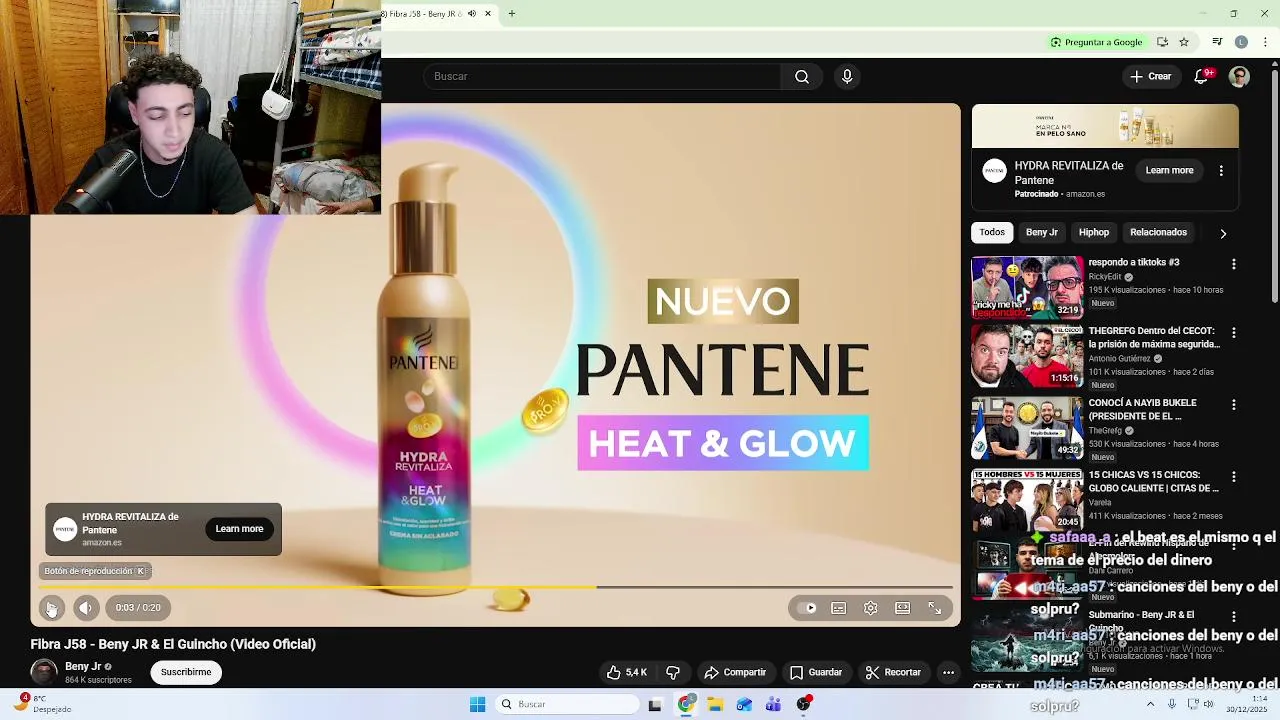Mute the video with the speaker icon
Image resolution: width=1280 pixels, height=720 pixels.
click(x=86, y=608)
